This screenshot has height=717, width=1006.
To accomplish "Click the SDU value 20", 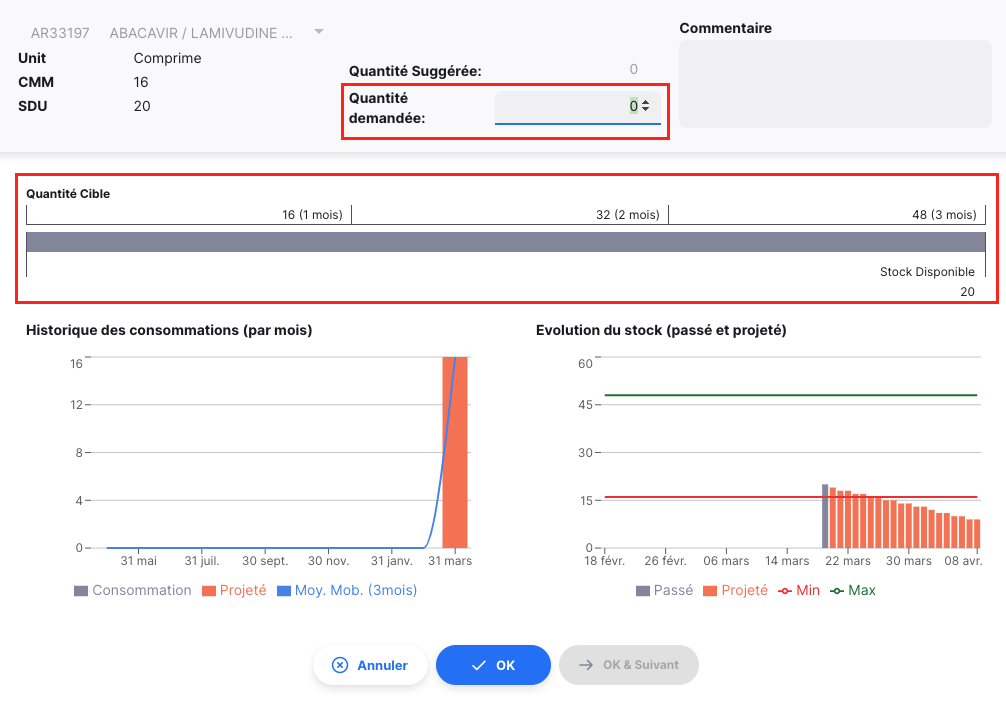I will point(142,106).
